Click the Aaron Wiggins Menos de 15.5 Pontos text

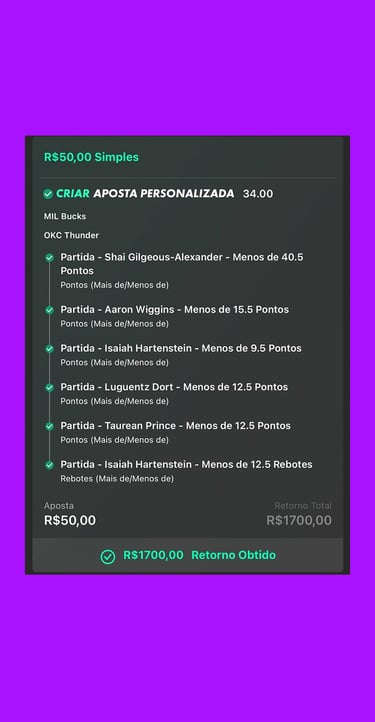pyautogui.click(x=175, y=309)
